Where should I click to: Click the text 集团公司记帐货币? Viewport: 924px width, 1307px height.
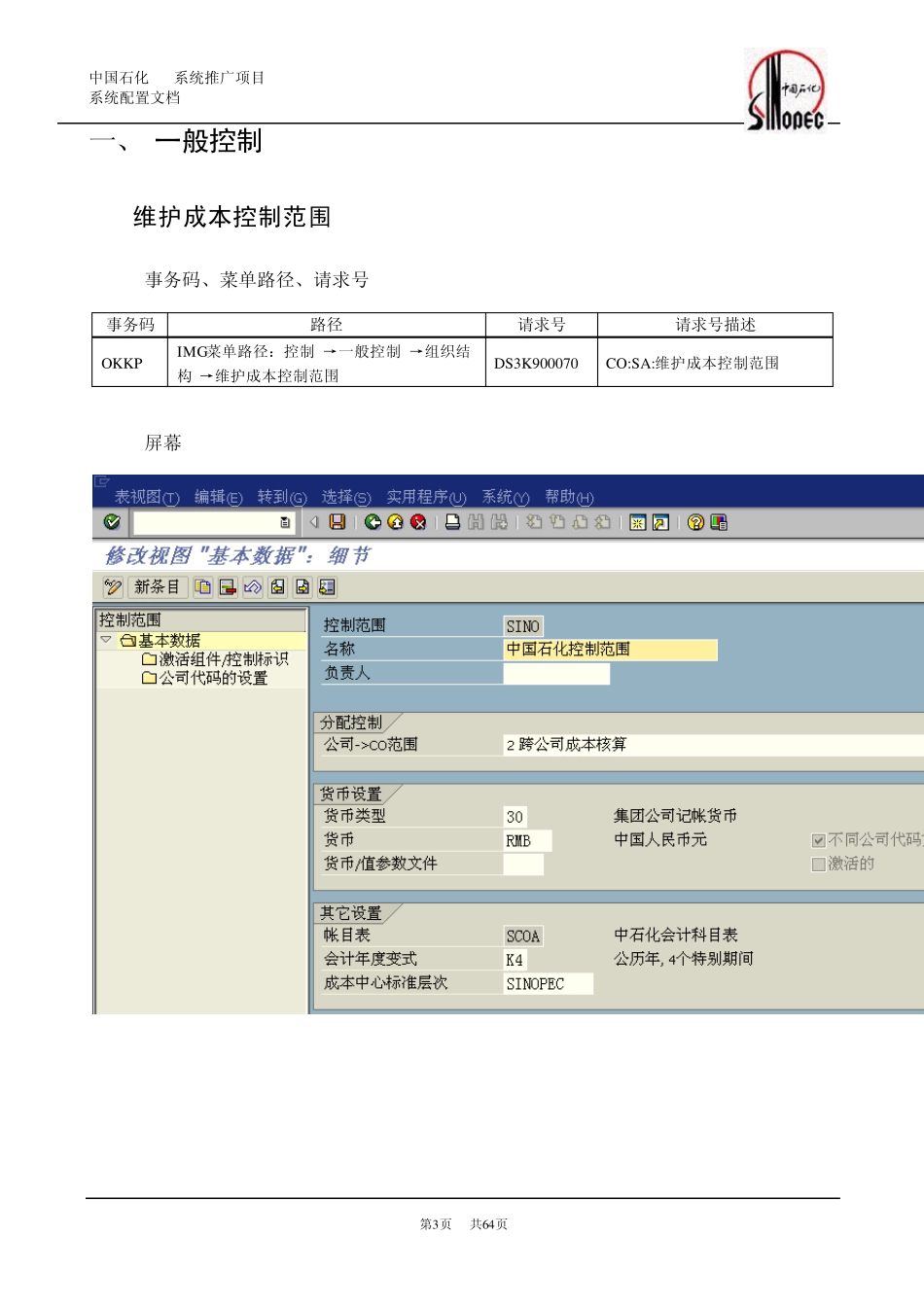coord(675,816)
